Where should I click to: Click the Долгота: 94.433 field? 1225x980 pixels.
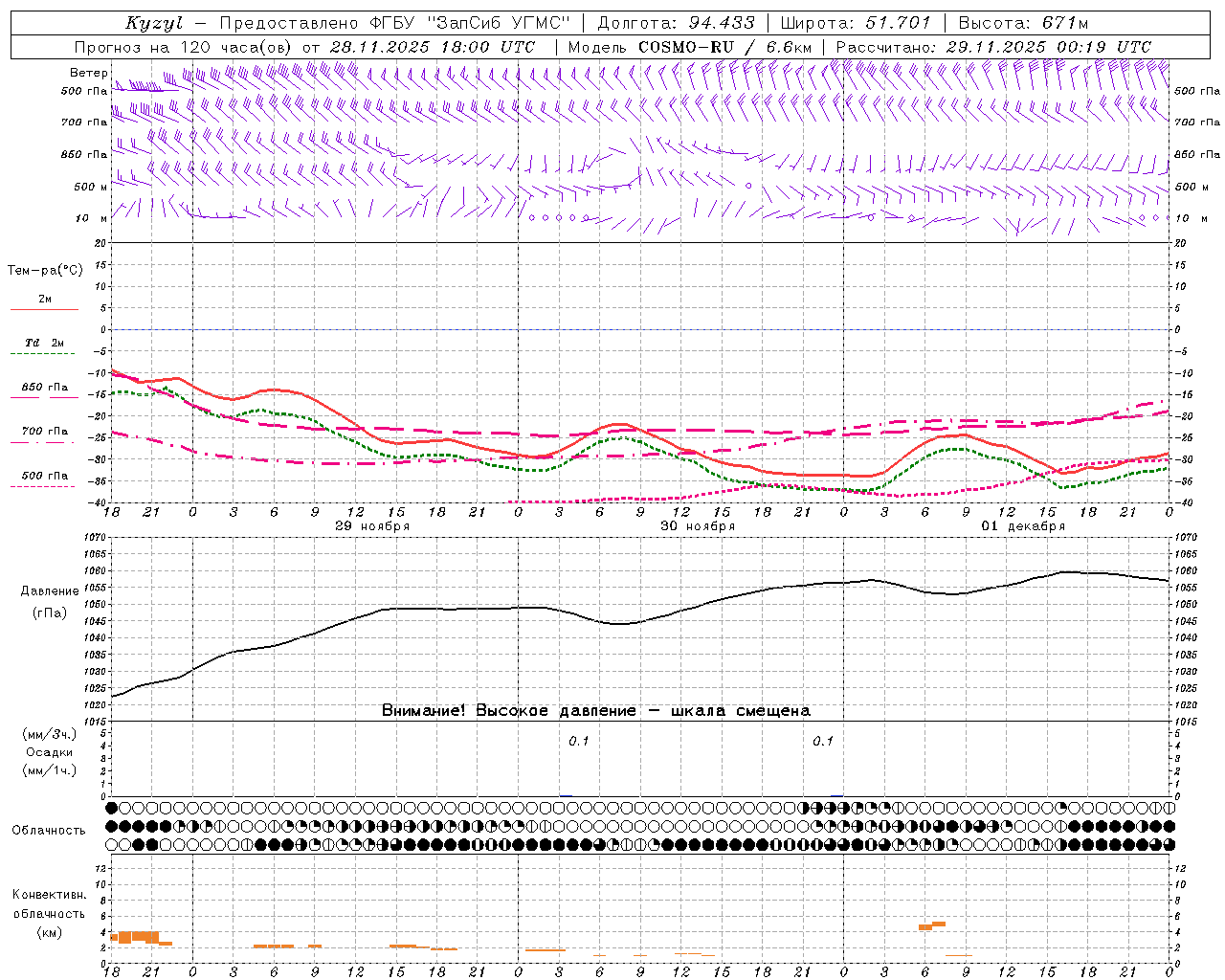pyautogui.click(x=676, y=23)
